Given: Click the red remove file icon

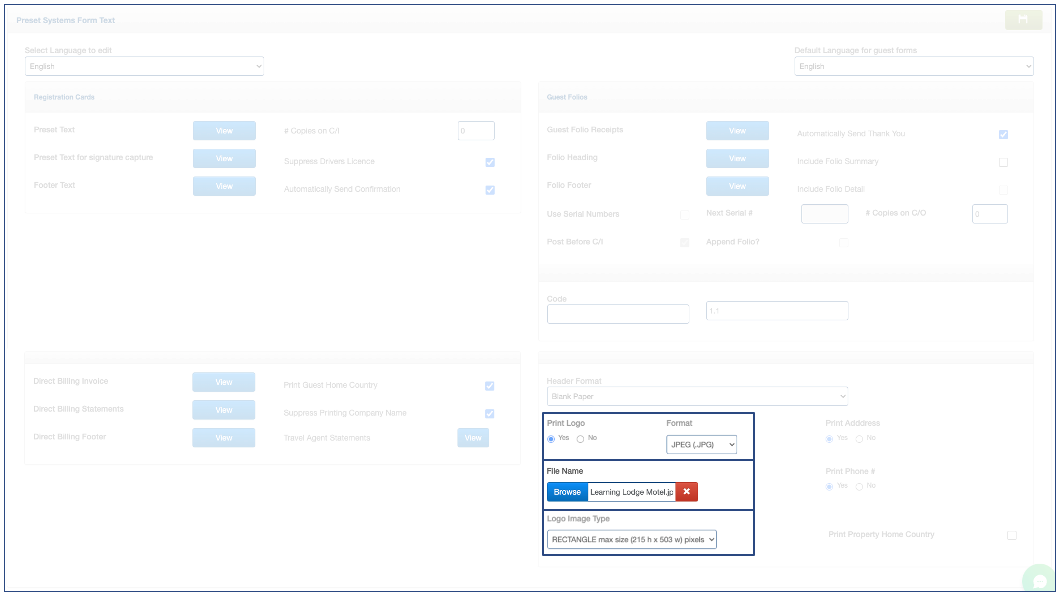Looking at the screenshot, I should 686,492.
